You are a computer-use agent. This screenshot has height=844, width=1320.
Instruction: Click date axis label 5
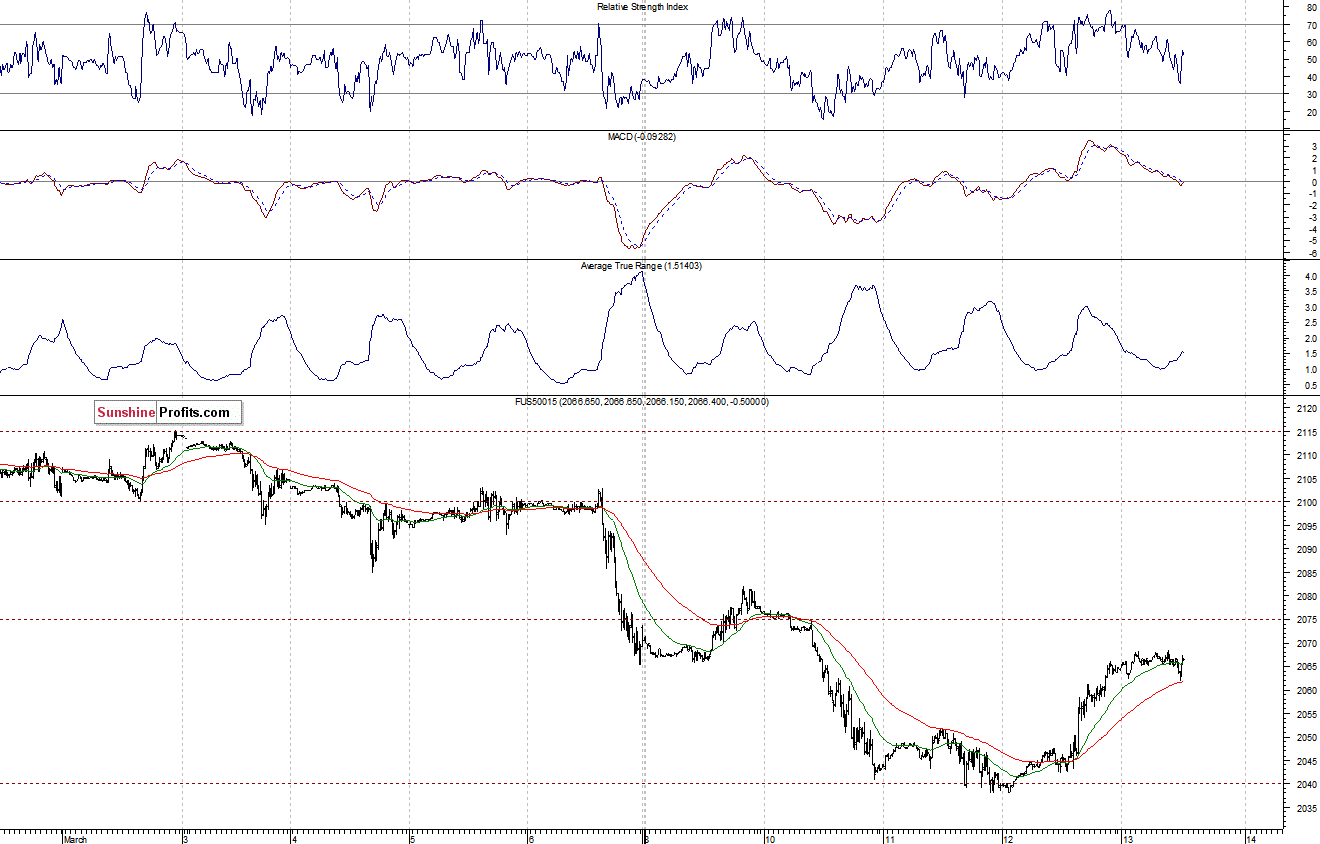tap(411, 839)
